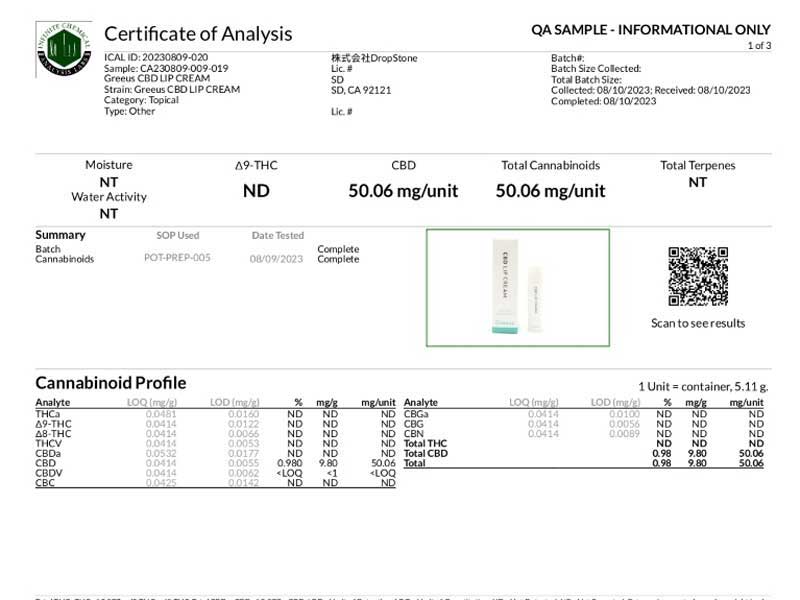Click the ND value under Δ9-THC
800x600 pixels.
tap(256, 190)
